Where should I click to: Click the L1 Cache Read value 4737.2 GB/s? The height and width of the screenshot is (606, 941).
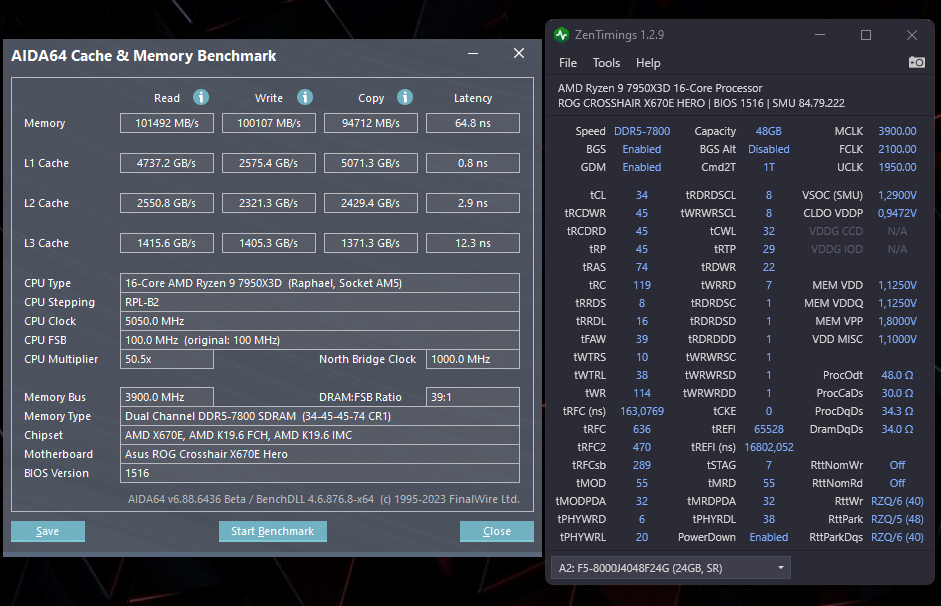click(167, 163)
